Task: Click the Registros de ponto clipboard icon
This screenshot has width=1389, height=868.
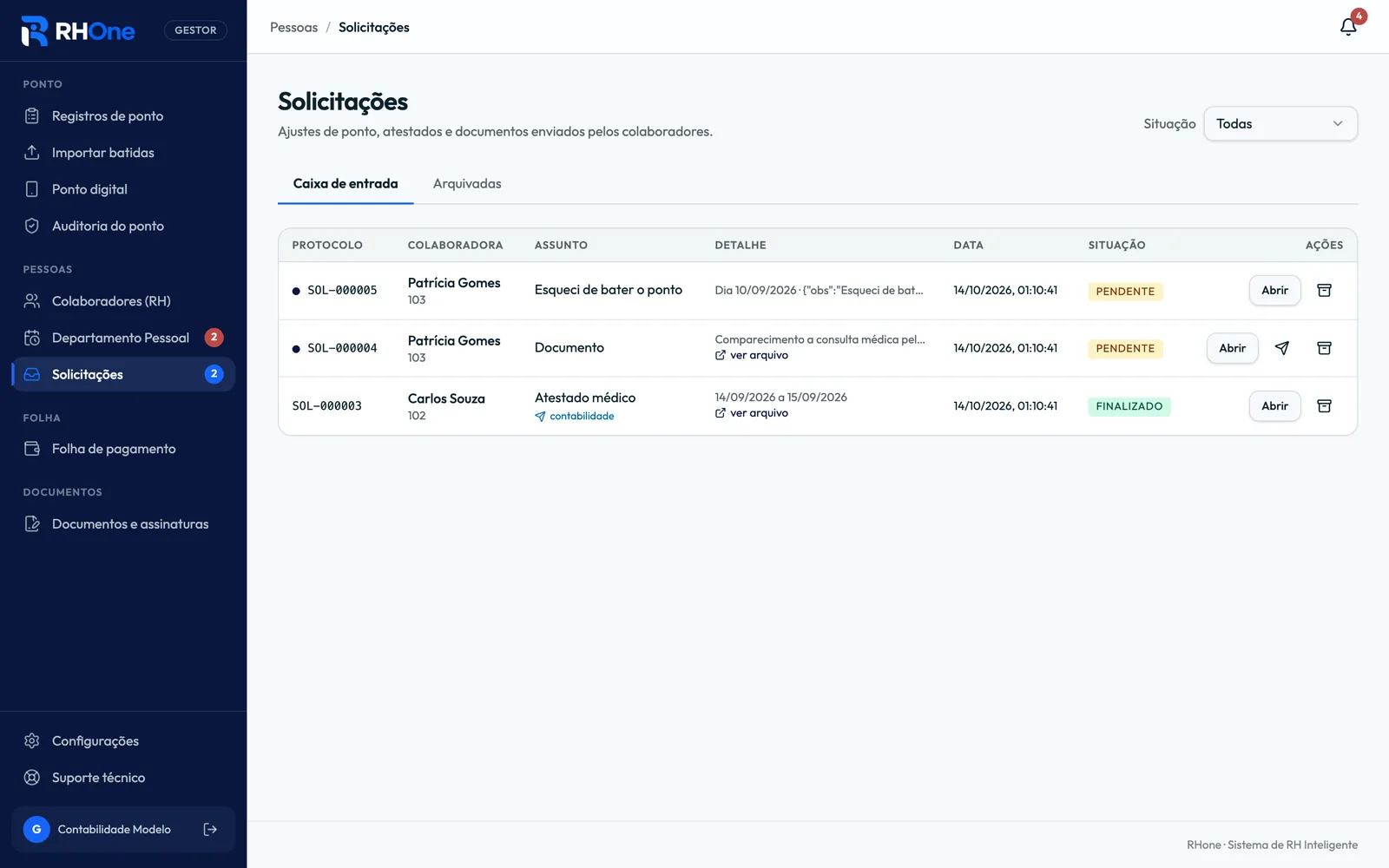Action: coord(32,115)
